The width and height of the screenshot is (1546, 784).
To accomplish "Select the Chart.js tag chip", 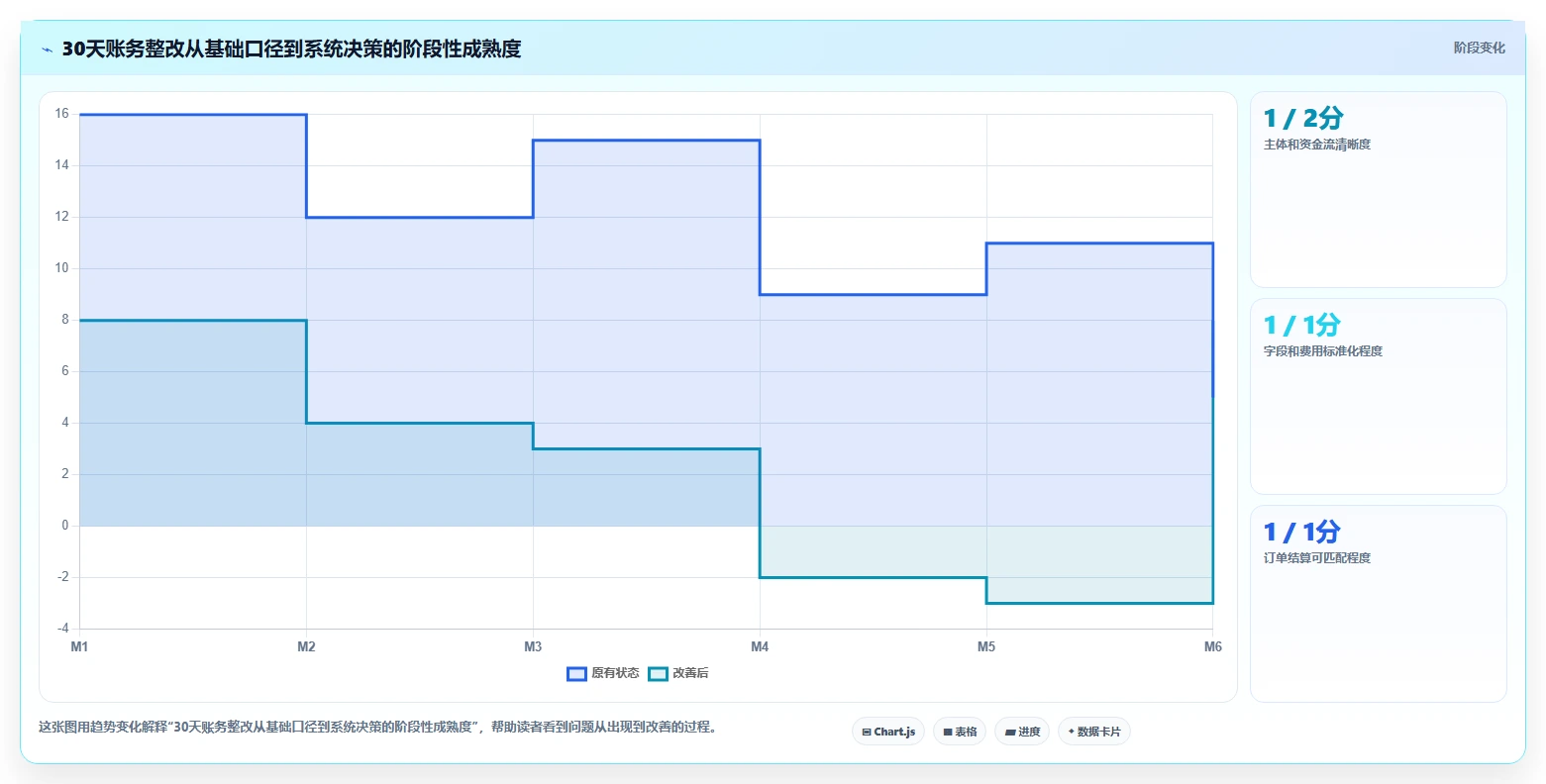I will tap(888, 732).
